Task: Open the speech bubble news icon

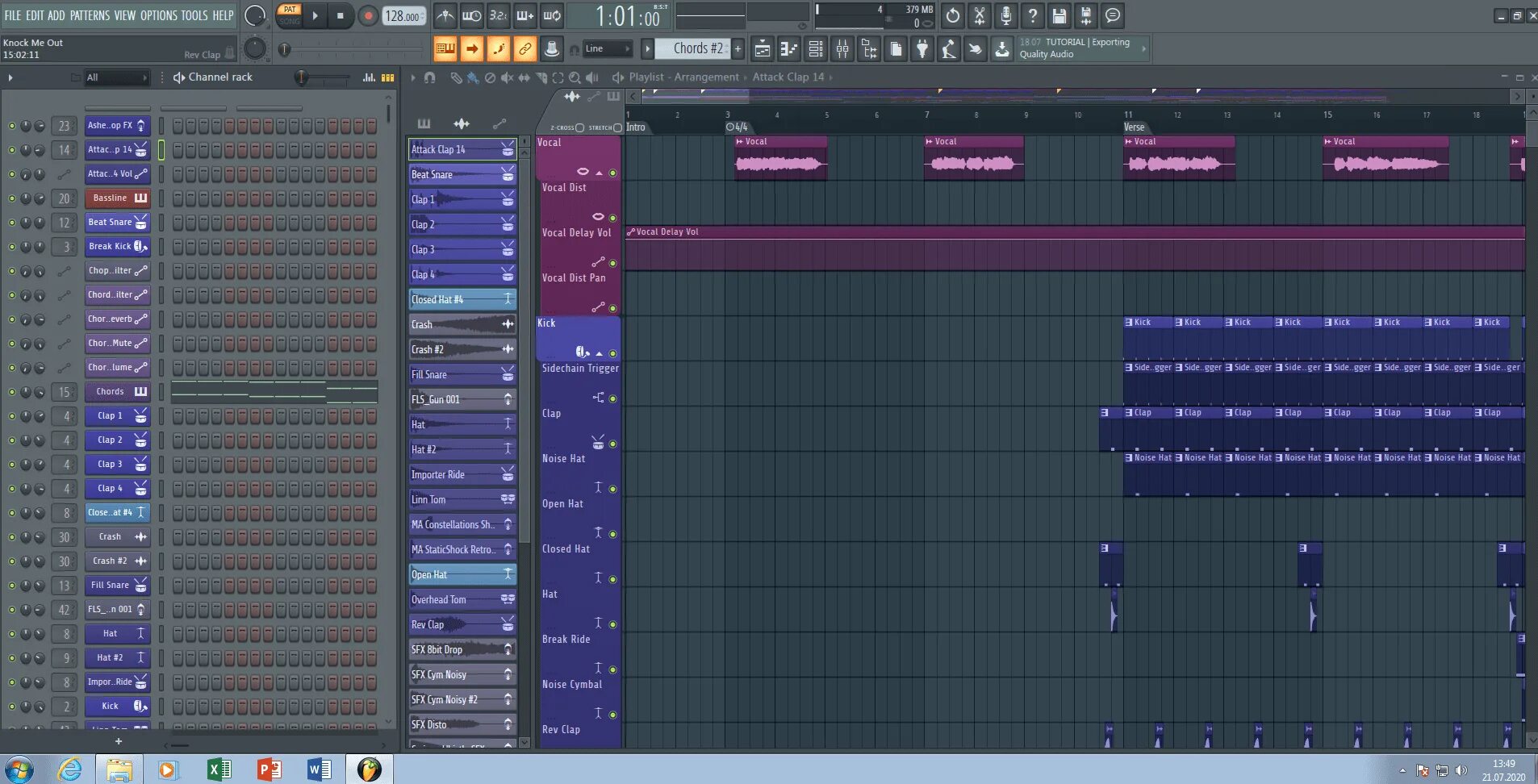Action: tap(1113, 15)
